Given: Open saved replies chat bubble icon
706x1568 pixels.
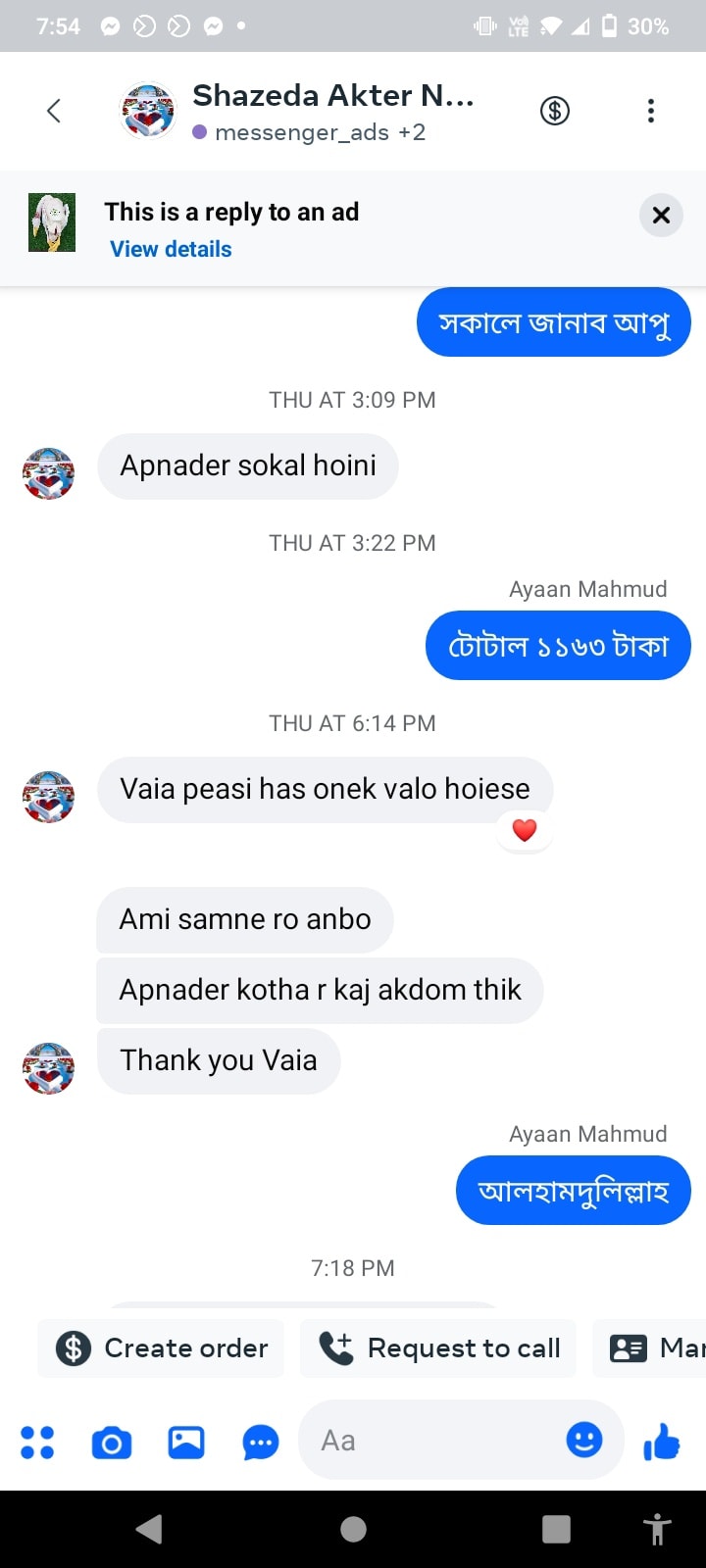Looking at the screenshot, I should pos(261,1443).
